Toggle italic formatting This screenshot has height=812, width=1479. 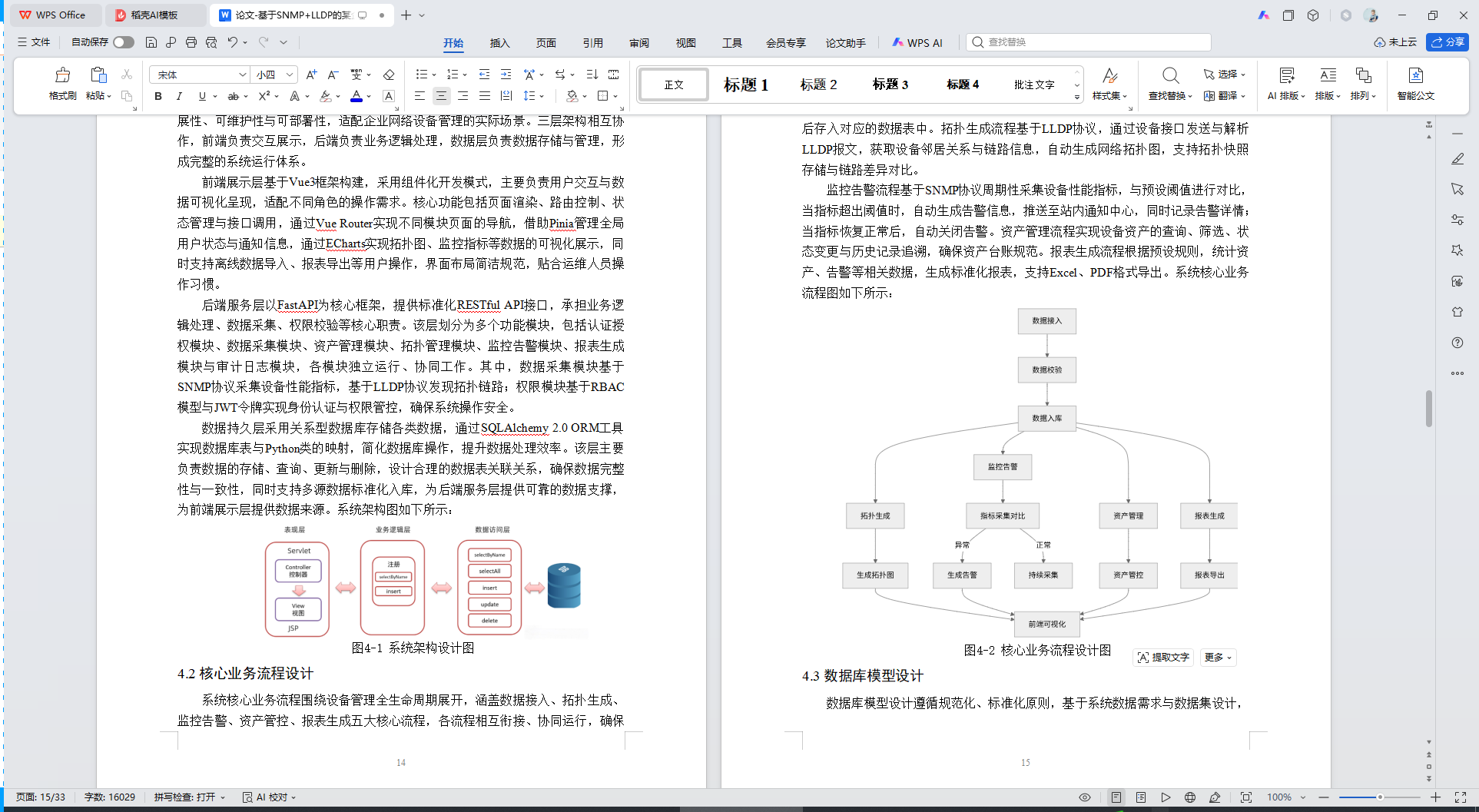tap(179, 96)
